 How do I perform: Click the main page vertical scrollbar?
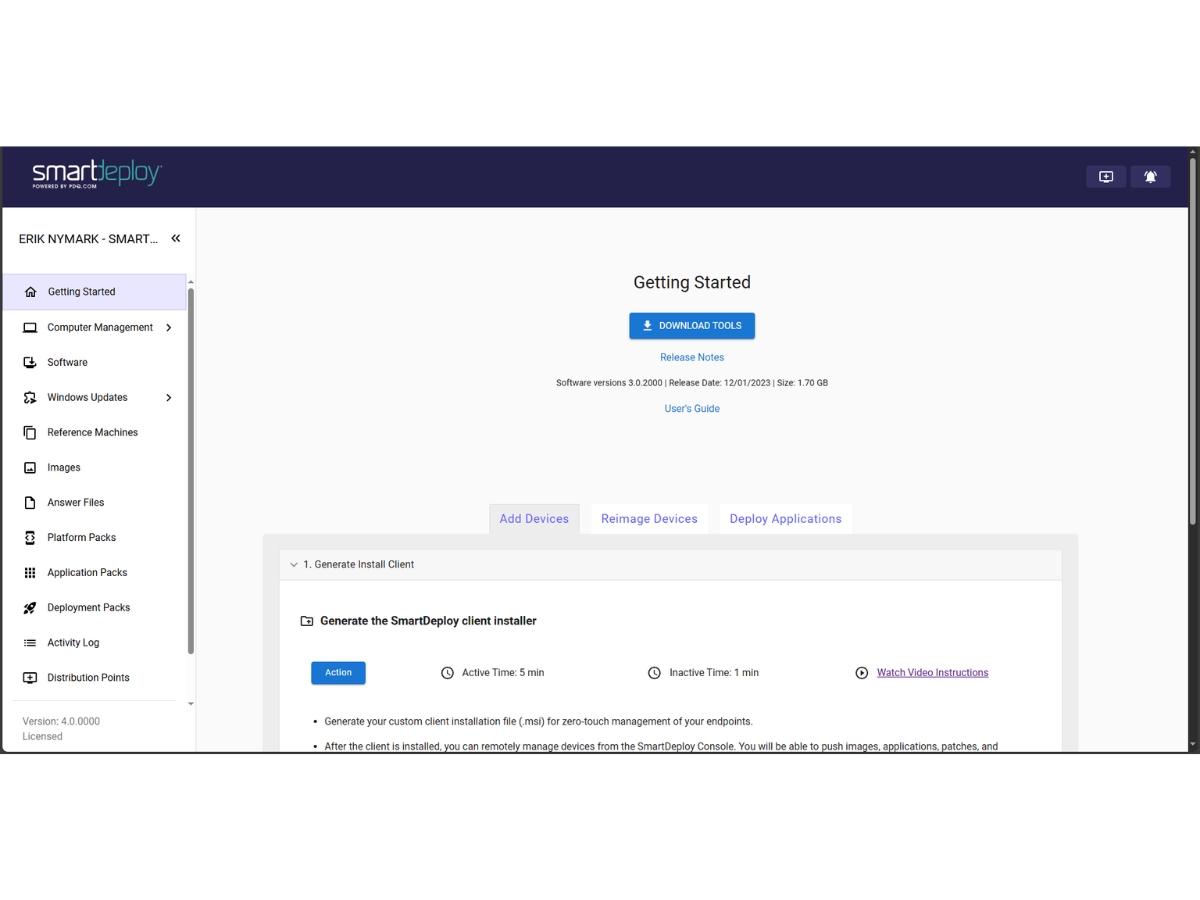pos(1192,340)
